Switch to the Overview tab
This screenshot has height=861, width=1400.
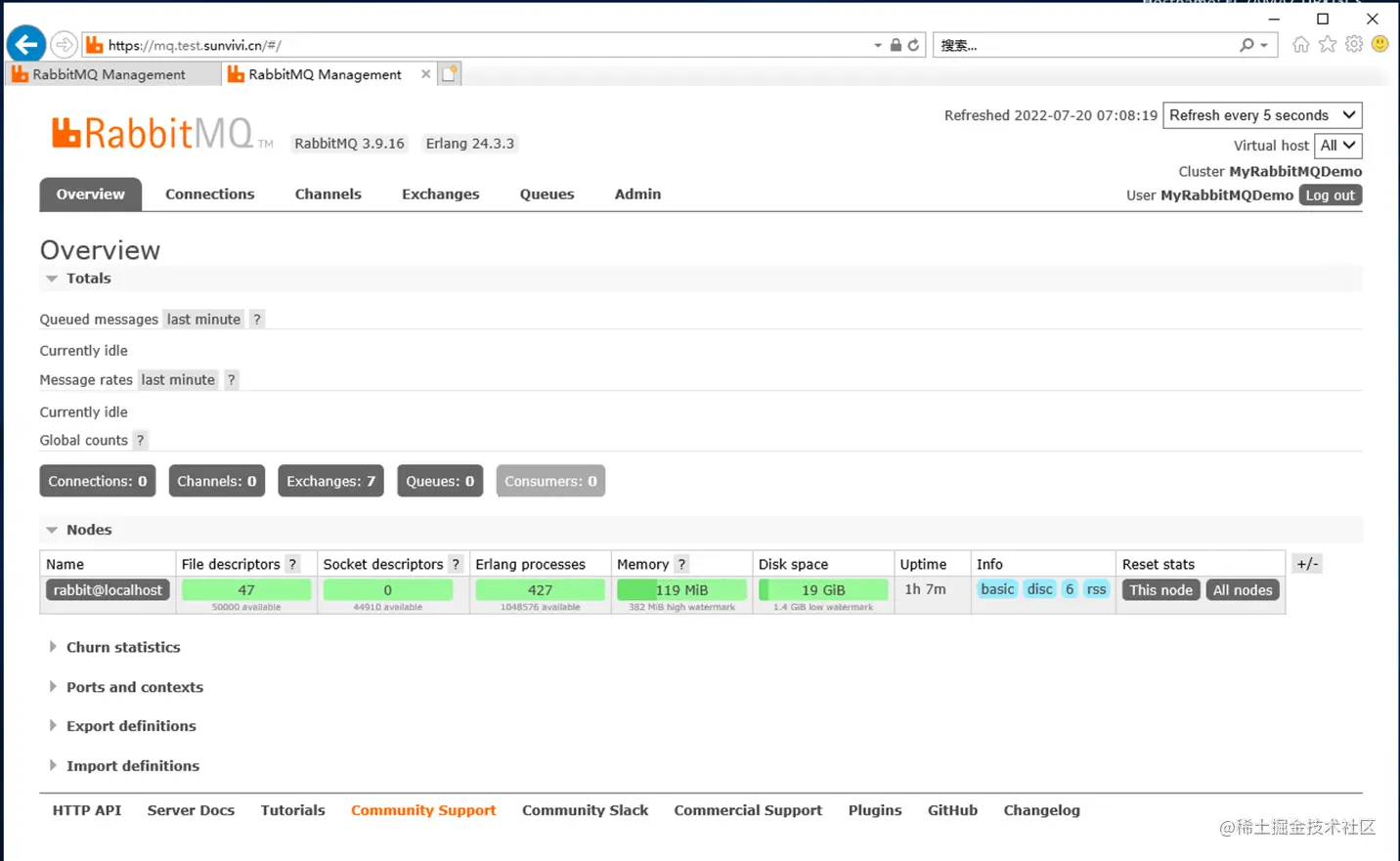click(x=91, y=194)
